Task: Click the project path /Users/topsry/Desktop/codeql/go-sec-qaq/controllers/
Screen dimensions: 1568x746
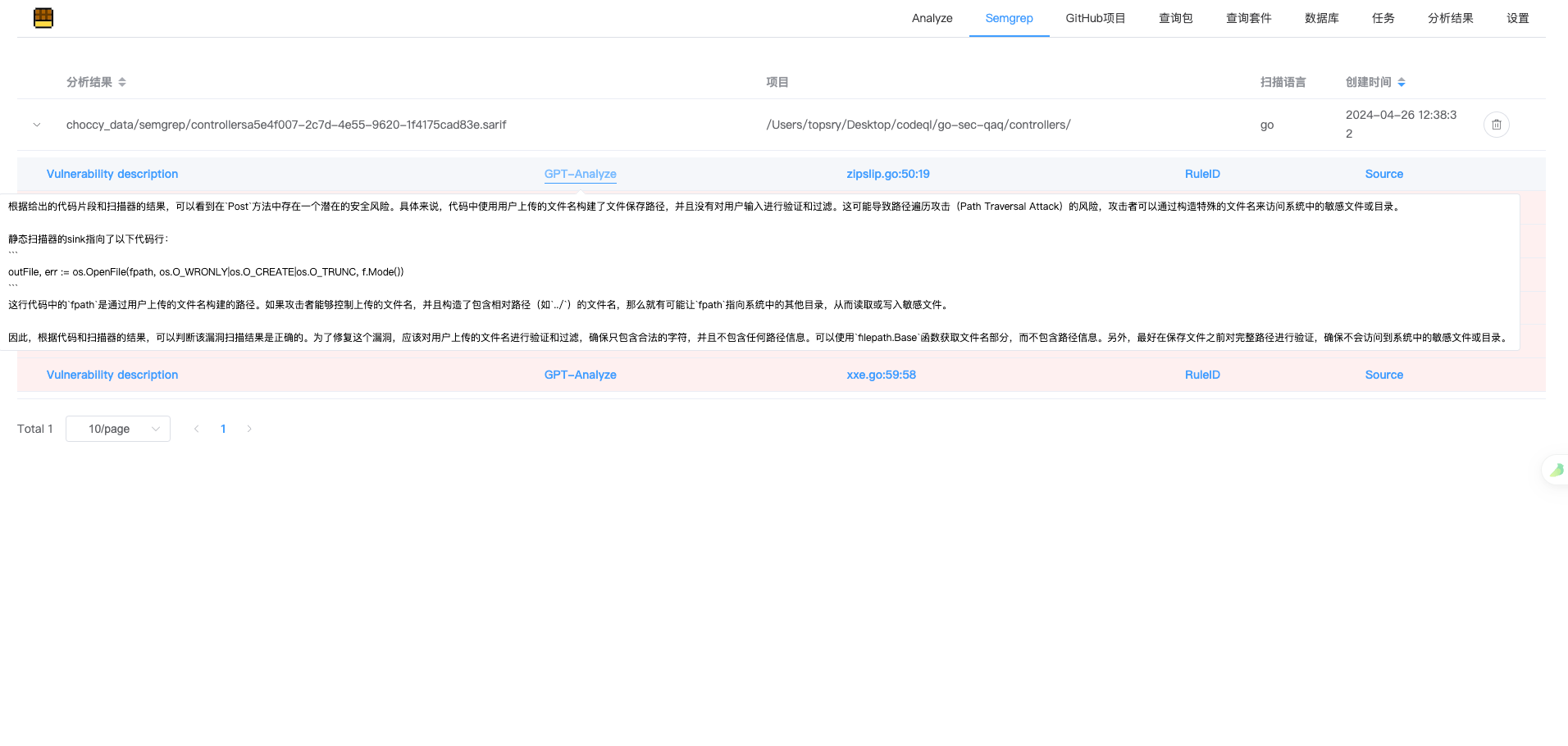Action: click(x=918, y=125)
